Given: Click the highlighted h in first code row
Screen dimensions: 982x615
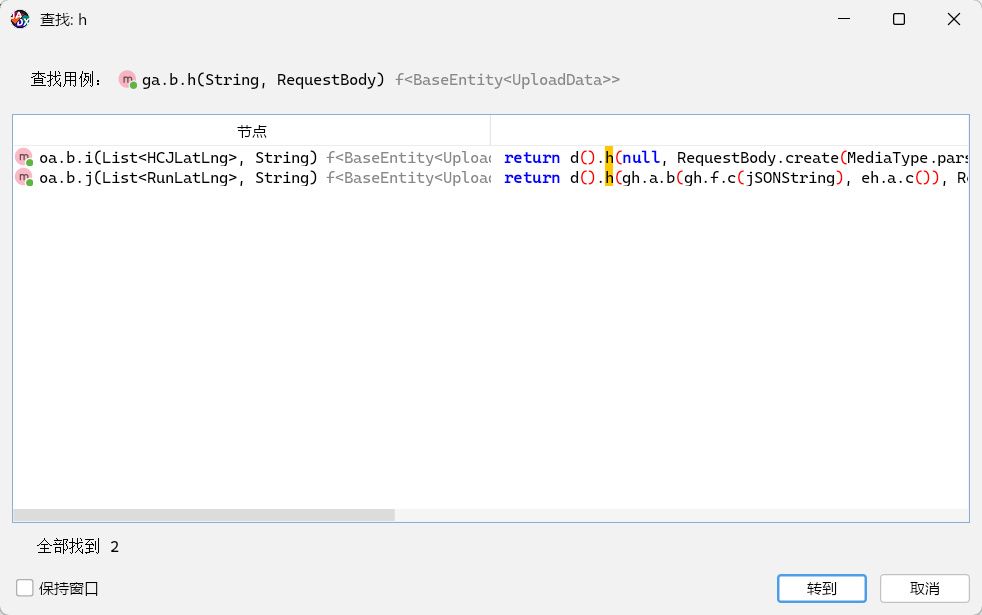Looking at the screenshot, I should point(609,157).
